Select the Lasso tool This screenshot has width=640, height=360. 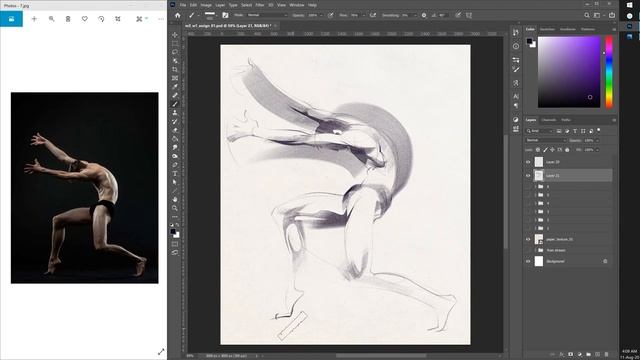coord(175,52)
